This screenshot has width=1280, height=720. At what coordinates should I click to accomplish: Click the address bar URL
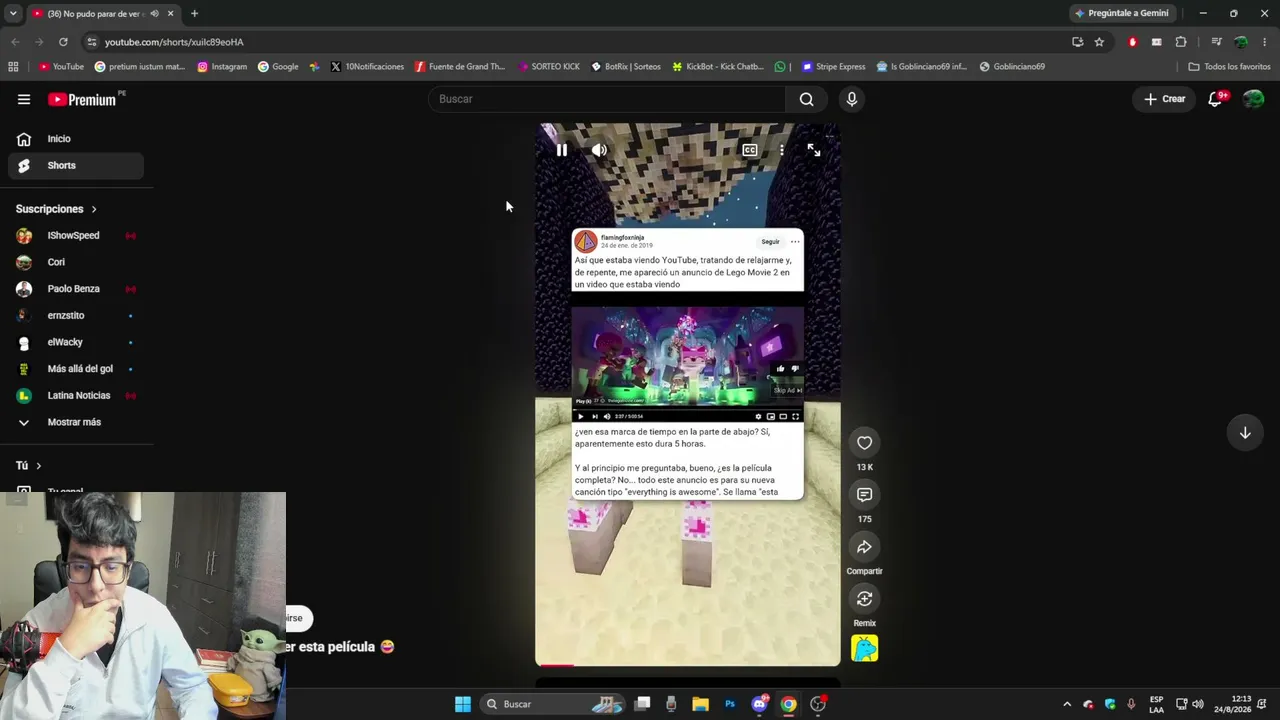(x=174, y=42)
